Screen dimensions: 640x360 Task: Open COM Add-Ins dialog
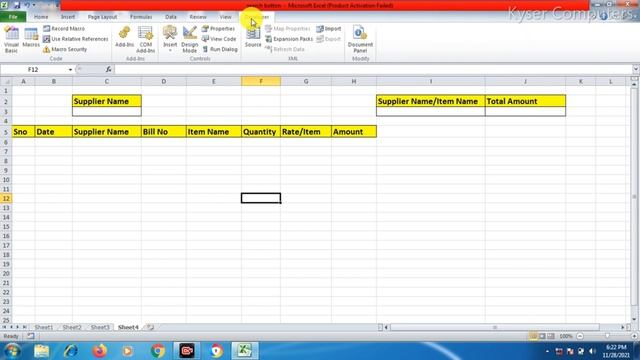click(x=146, y=39)
